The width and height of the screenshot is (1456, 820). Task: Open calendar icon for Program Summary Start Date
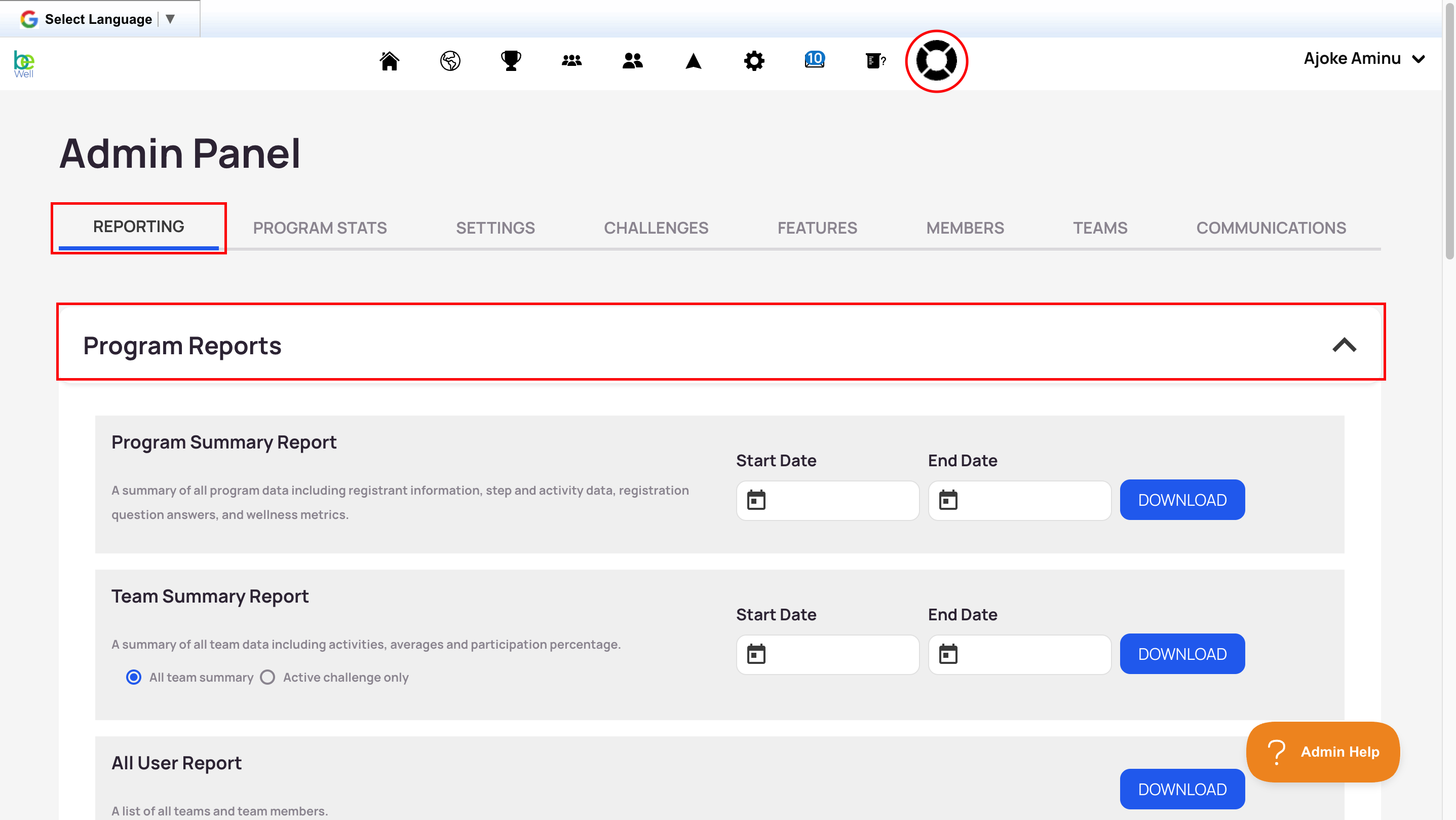756,500
